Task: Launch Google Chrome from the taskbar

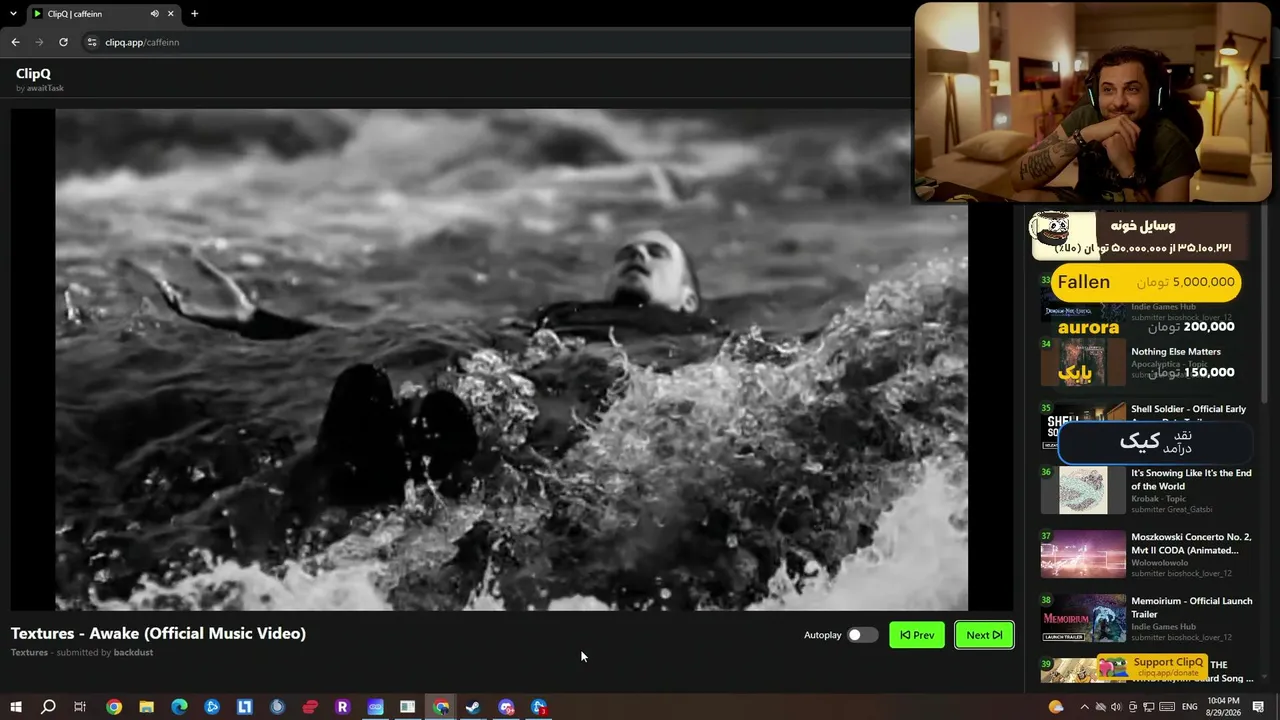Action: [x=114, y=707]
